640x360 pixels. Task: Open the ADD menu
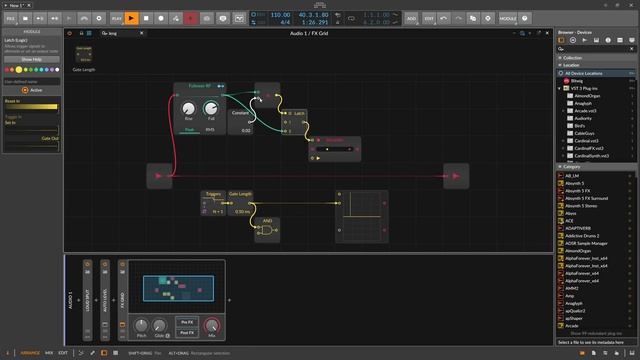(411, 18)
